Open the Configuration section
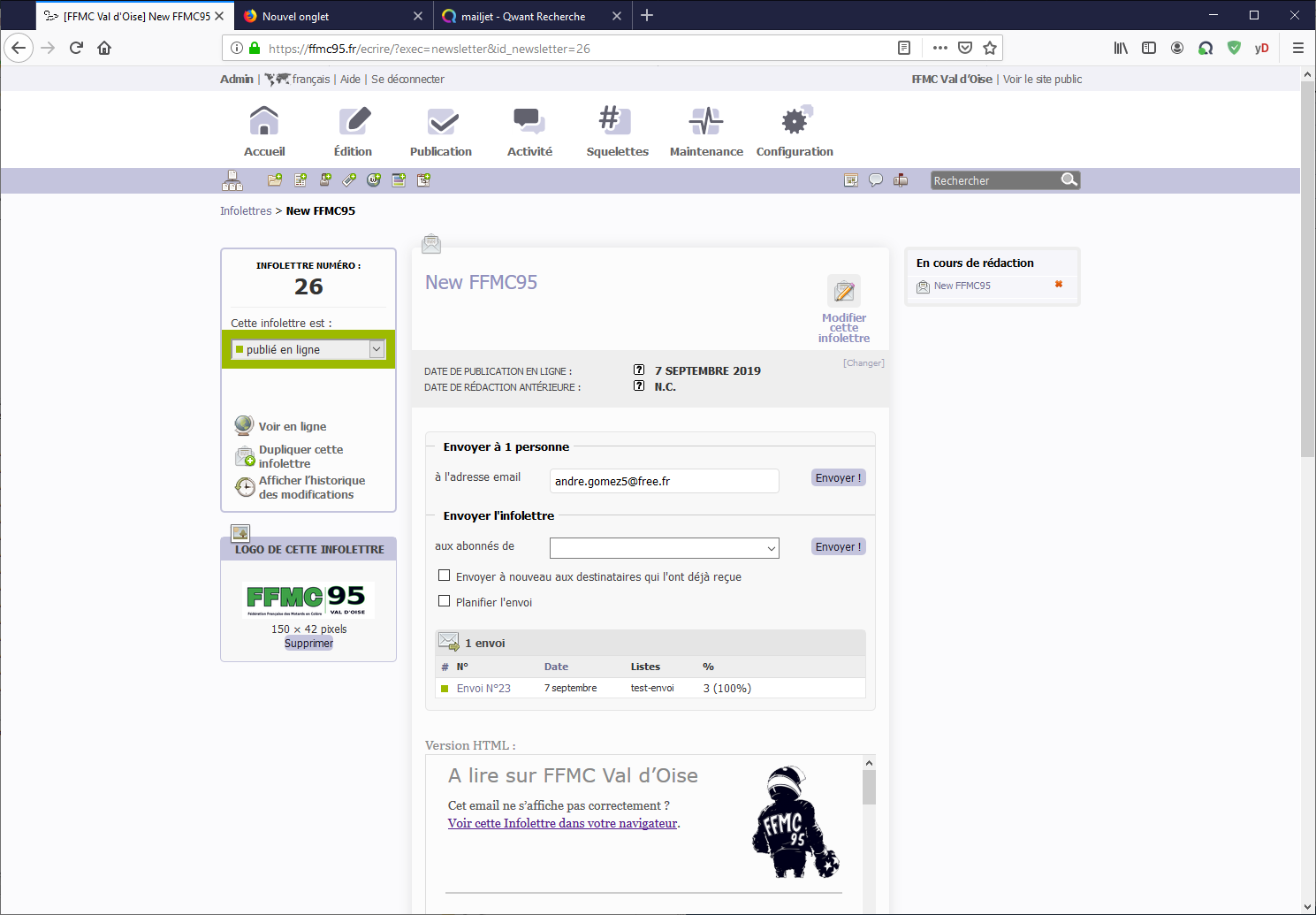The width and height of the screenshot is (1316, 915). click(x=795, y=132)
